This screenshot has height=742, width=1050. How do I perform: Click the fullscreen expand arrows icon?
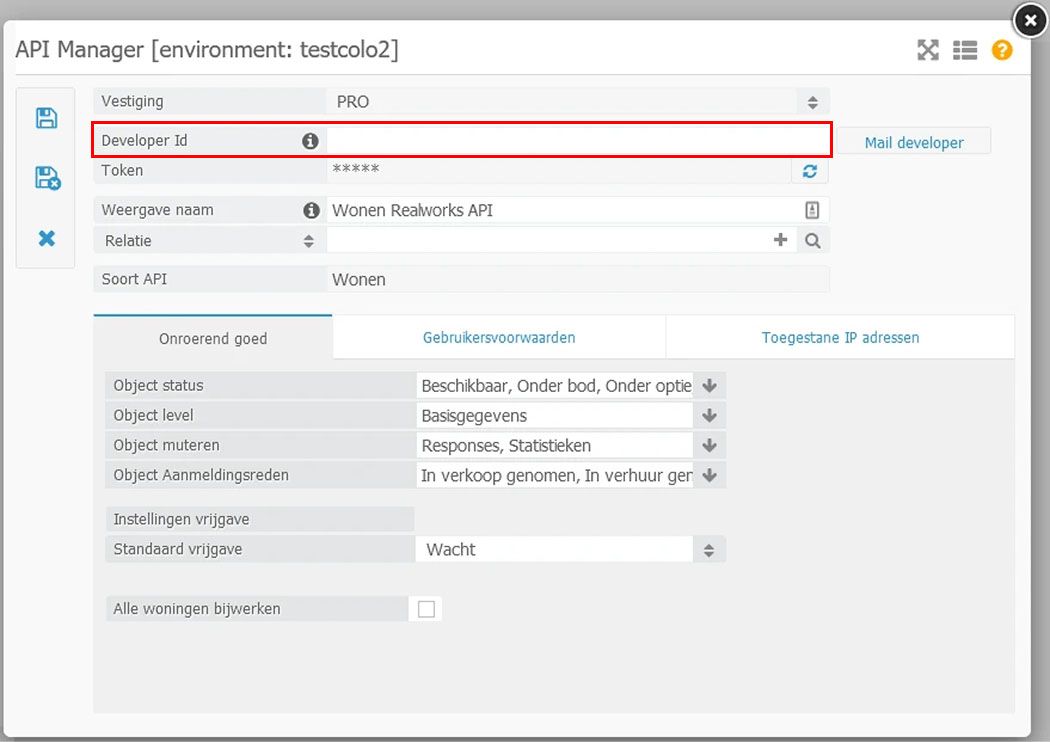click(x=927, y=50)
